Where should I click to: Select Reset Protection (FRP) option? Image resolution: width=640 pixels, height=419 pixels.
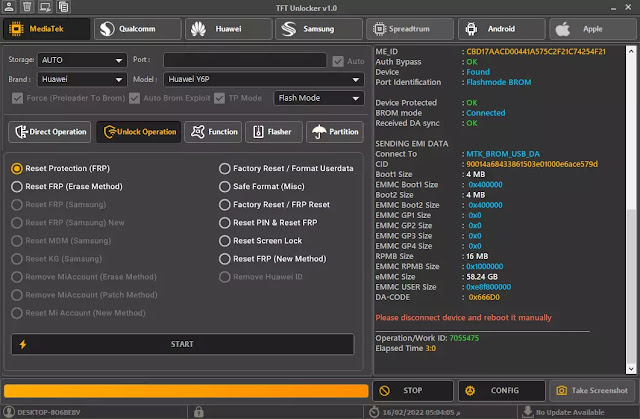click(61, 168)
